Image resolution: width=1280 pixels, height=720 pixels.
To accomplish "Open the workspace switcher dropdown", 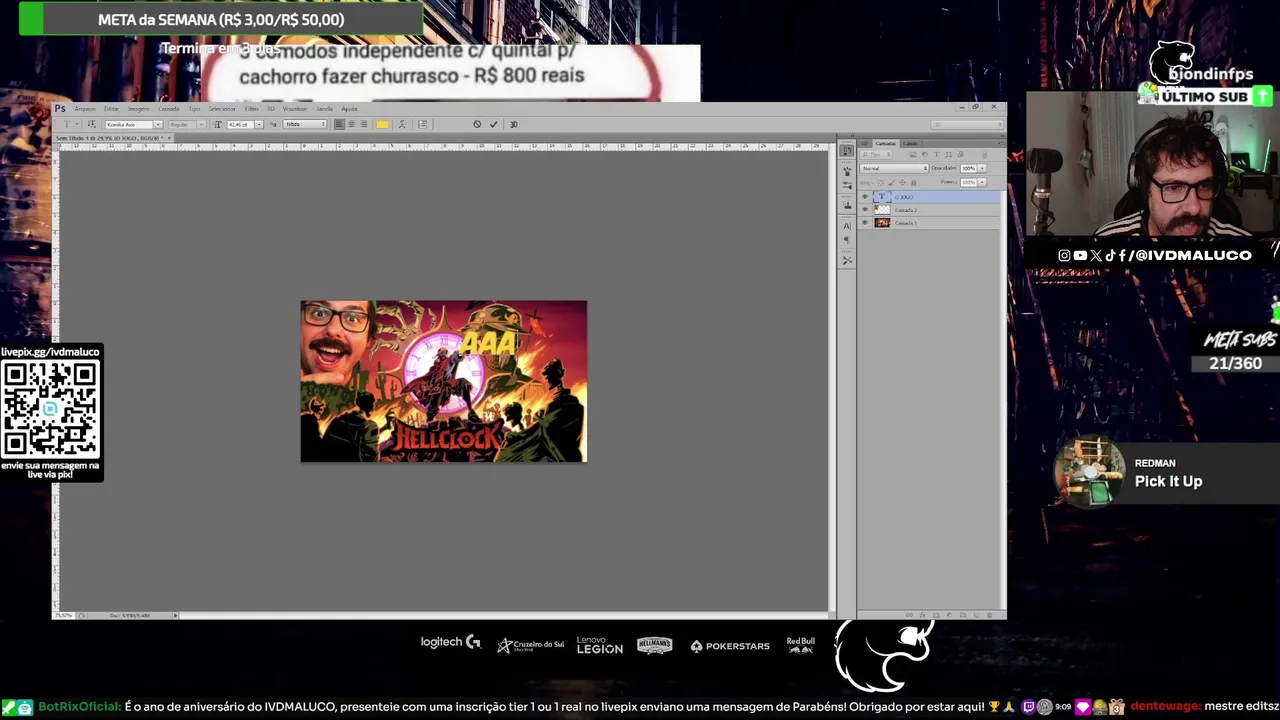I will (x=968, y=124).
